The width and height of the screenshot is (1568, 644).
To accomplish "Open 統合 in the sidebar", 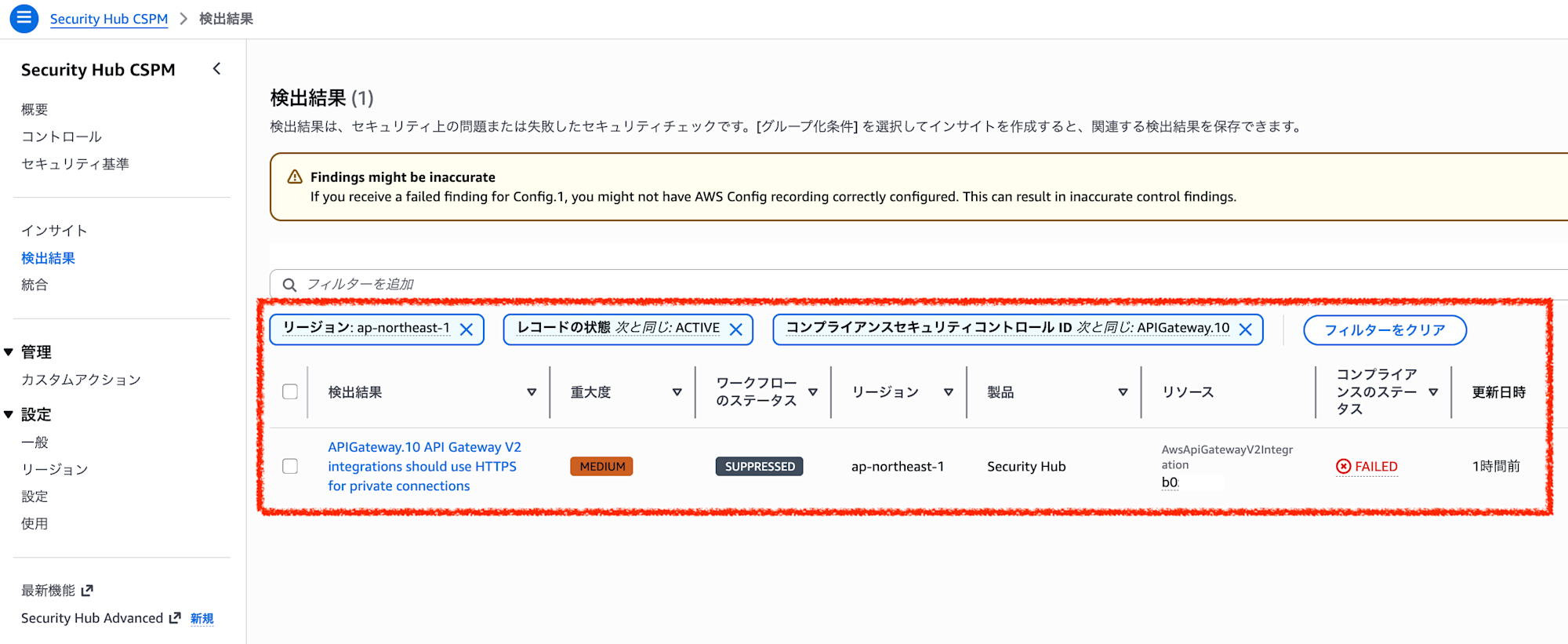I will (x=34, y=285).
